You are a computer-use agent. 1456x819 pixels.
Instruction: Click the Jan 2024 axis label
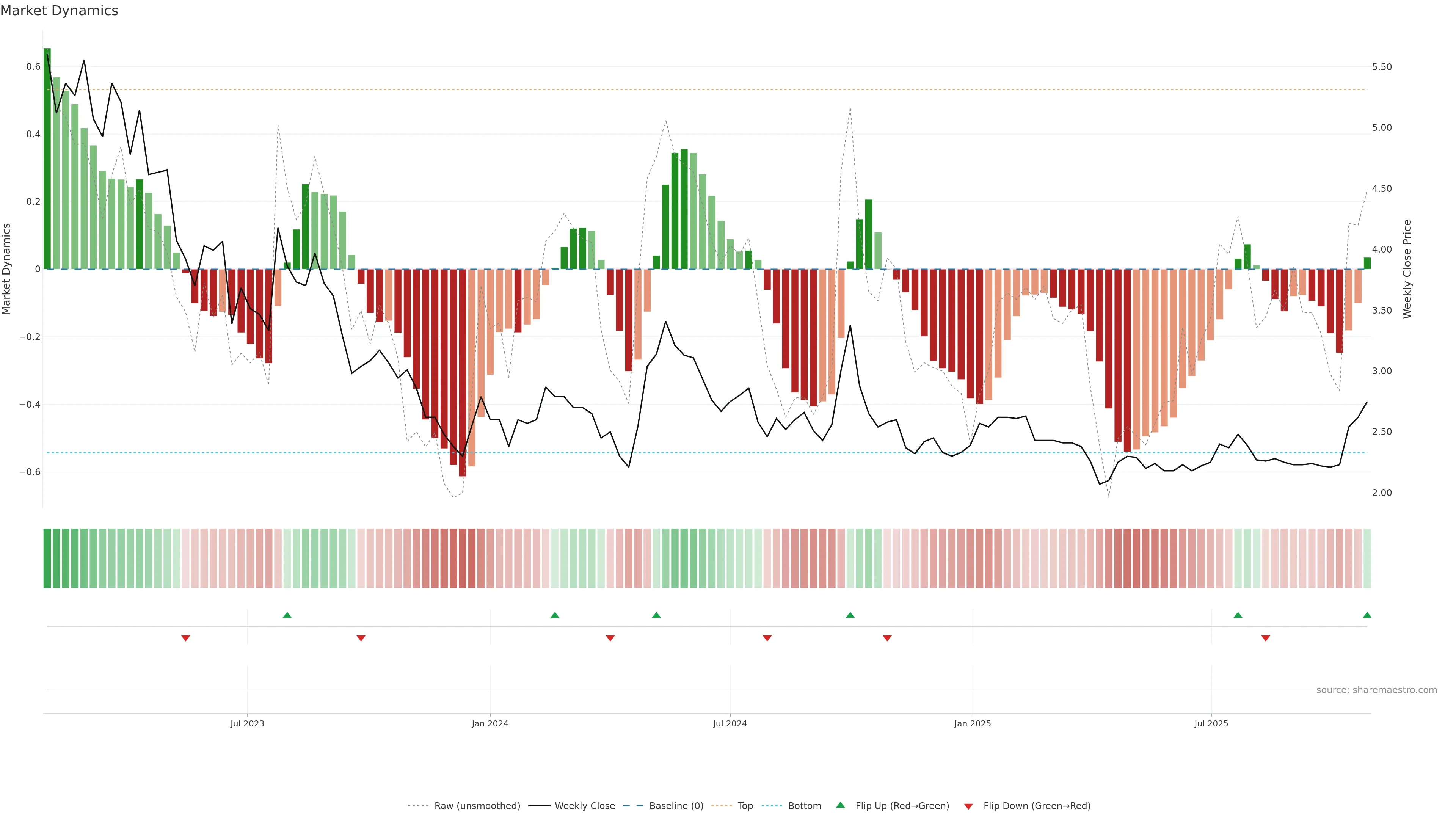point(490,723)
